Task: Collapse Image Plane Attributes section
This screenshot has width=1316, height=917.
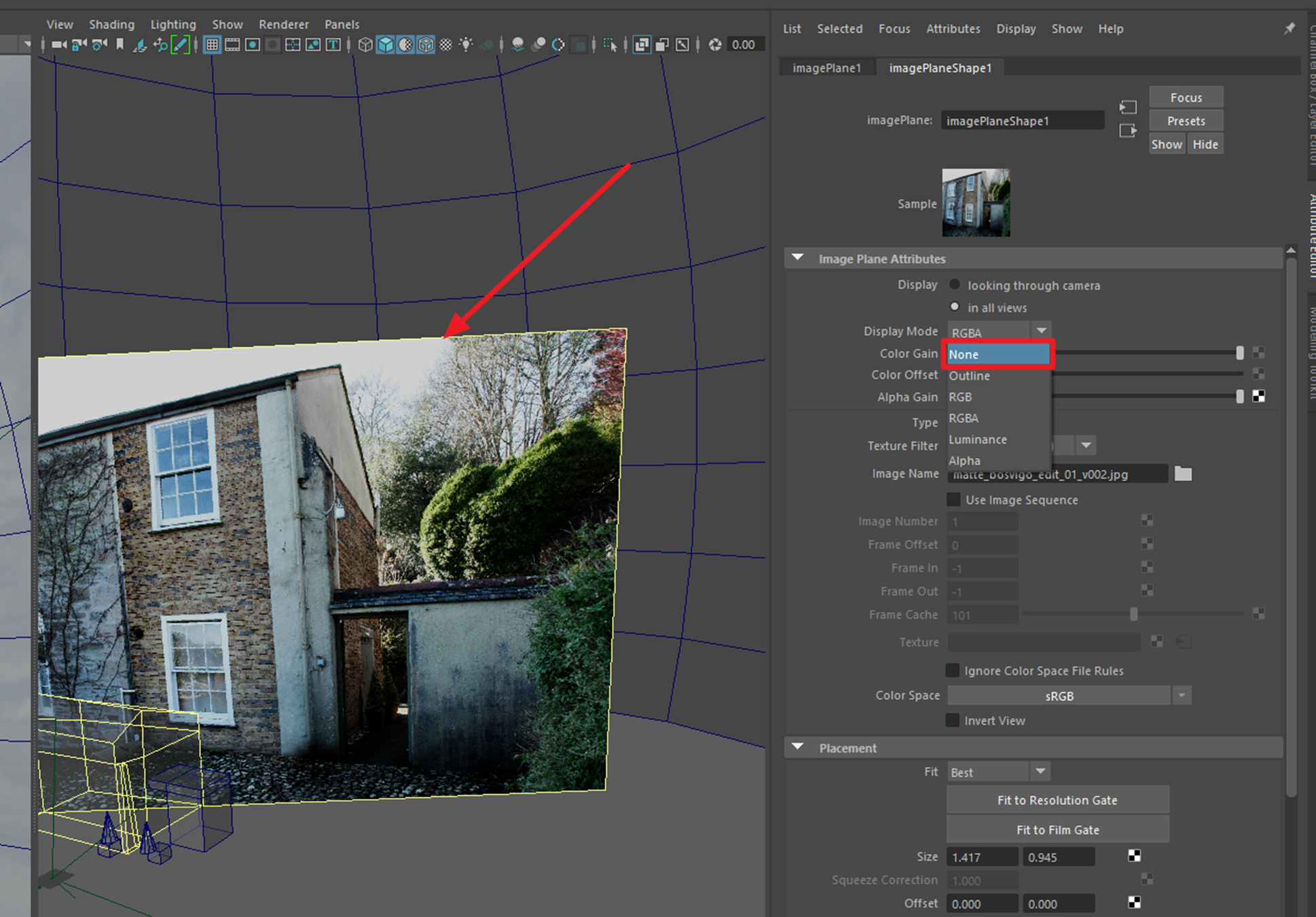Action: coord(798,258)
